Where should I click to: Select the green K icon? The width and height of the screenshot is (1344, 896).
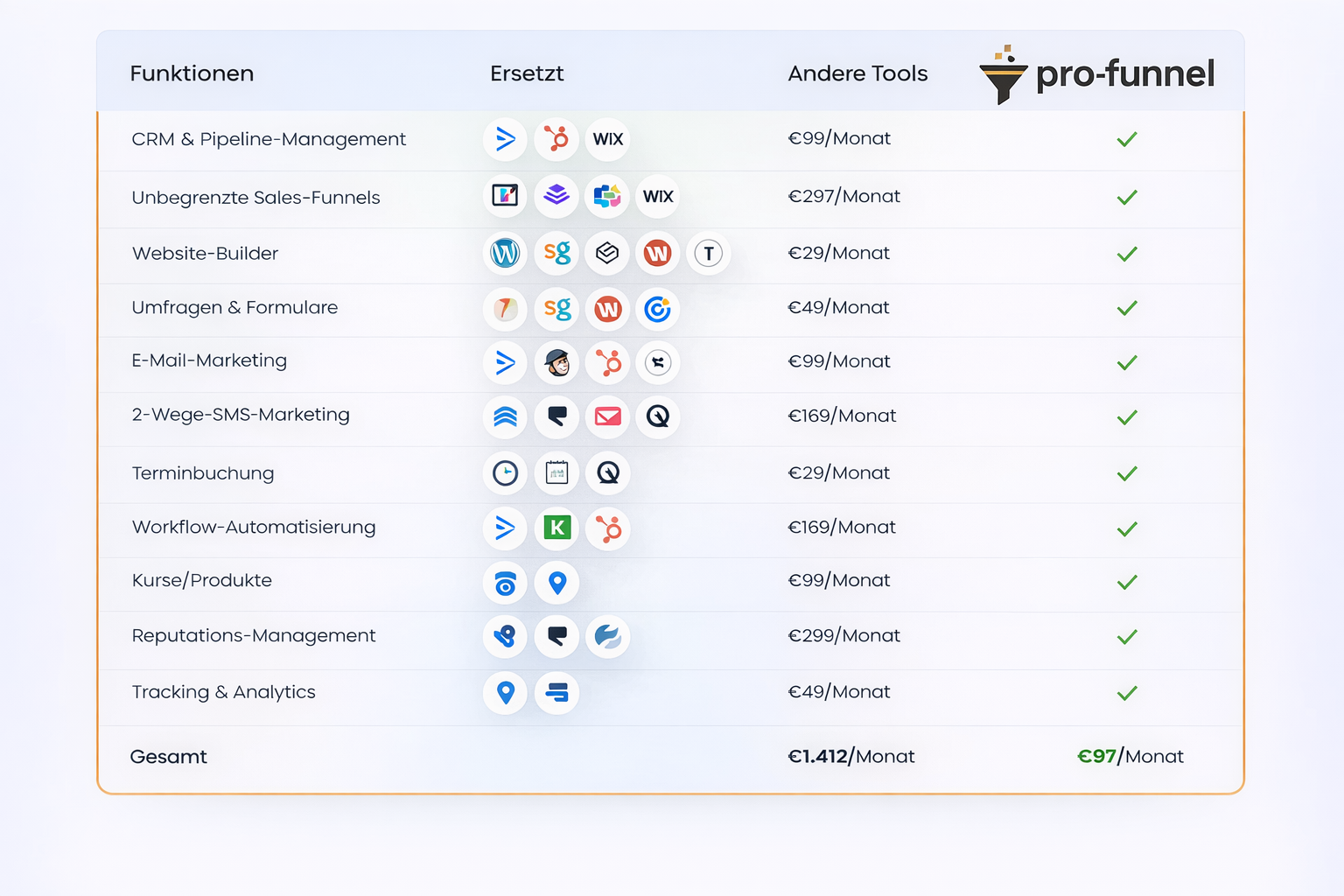(x=556, y=528)
